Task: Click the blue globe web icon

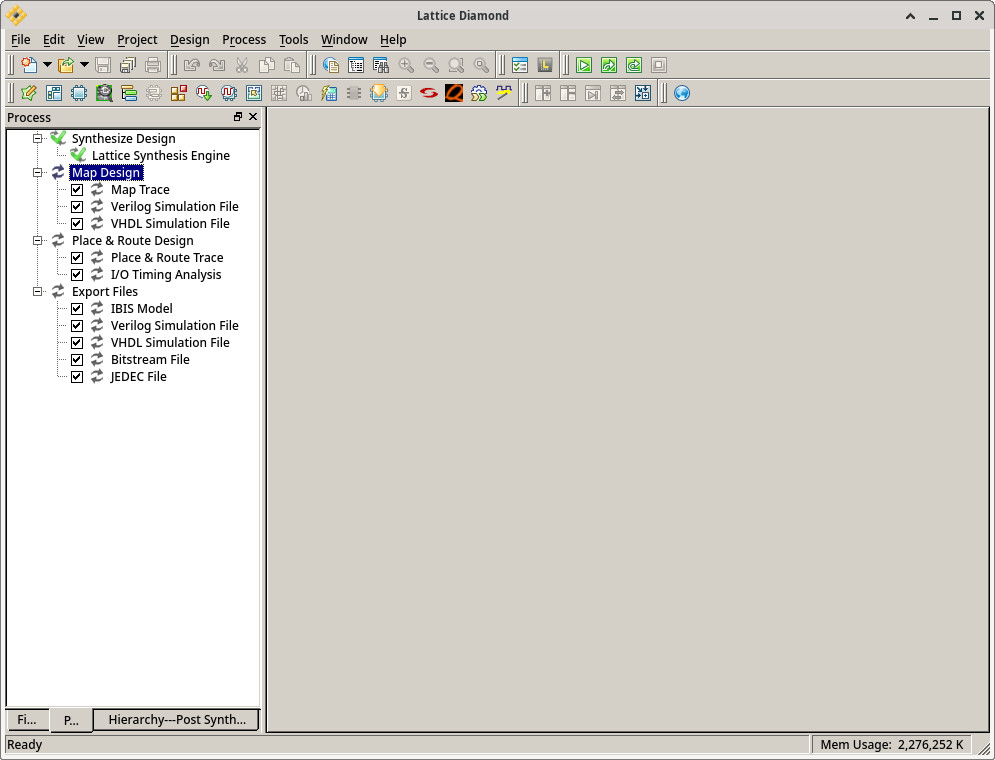Action: 682,93
